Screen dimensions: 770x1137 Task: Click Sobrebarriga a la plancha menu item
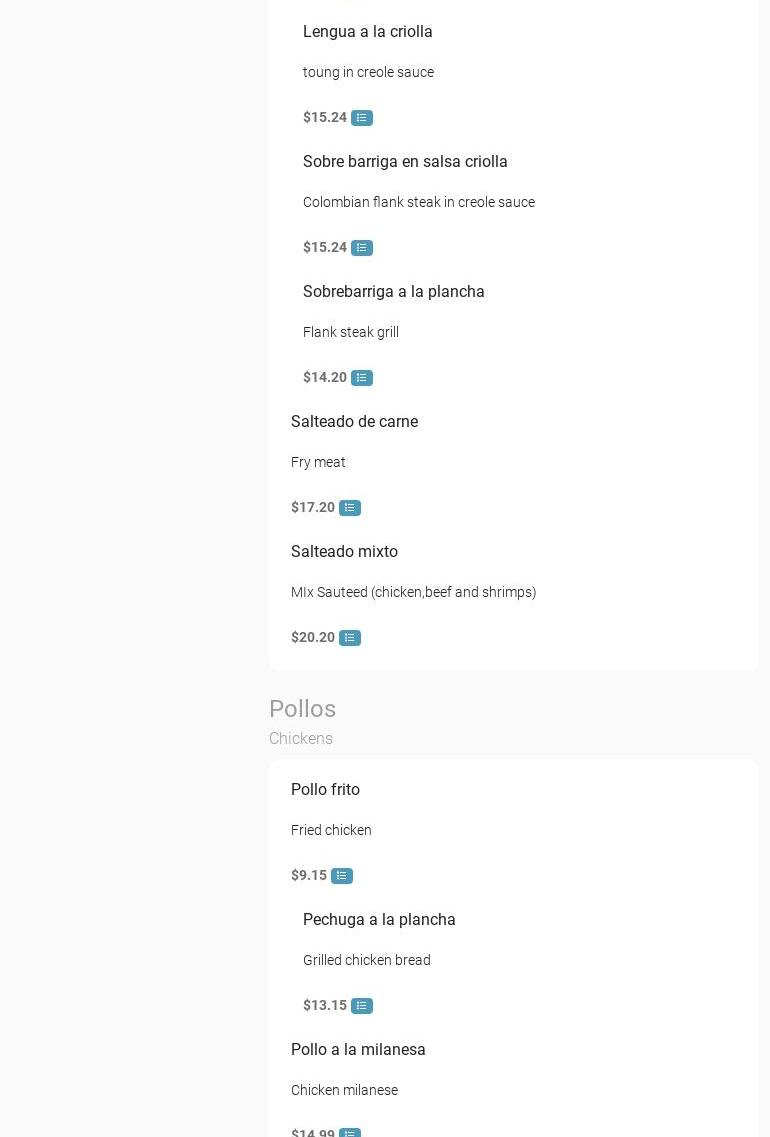coord(394,292)
